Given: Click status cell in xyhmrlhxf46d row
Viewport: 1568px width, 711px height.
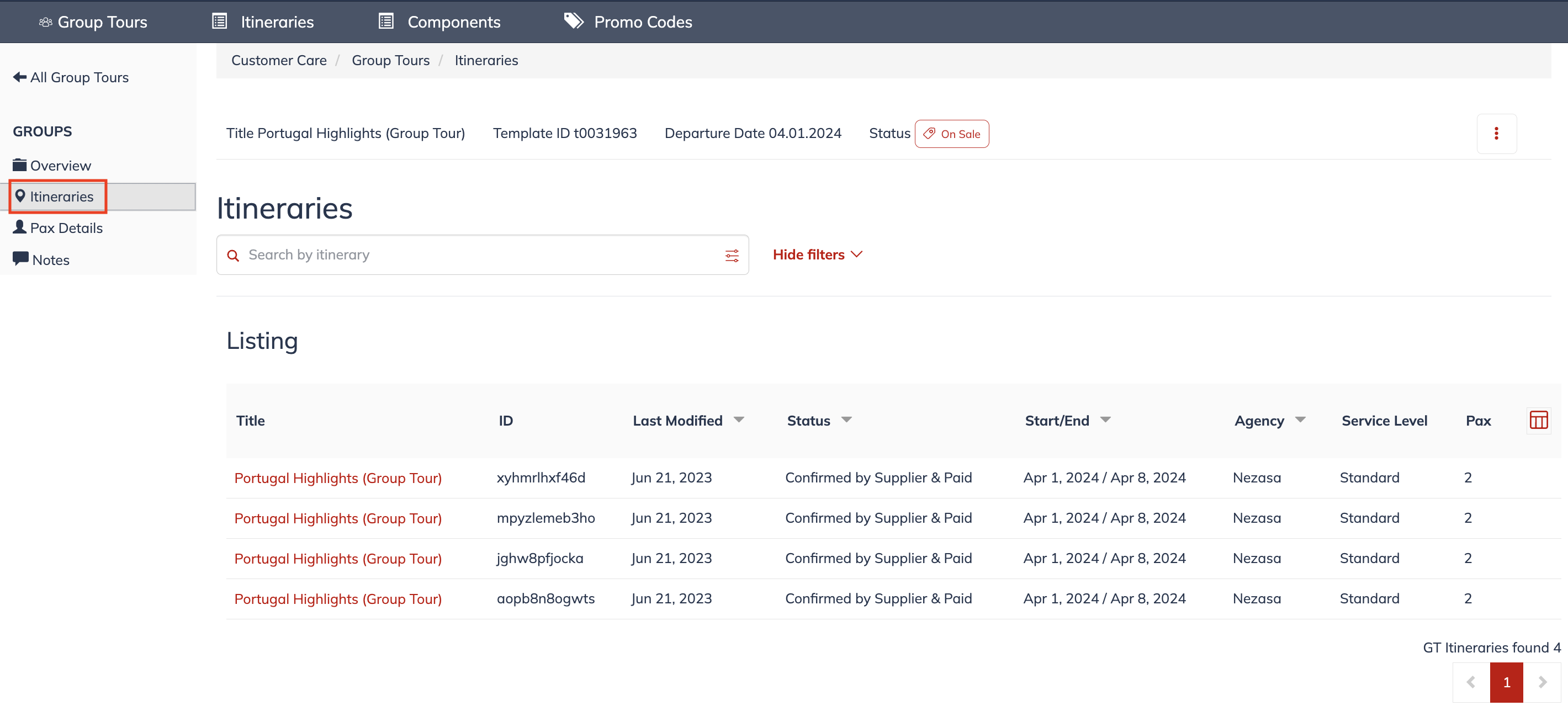Looking at the screenshot, I should 878,478.
